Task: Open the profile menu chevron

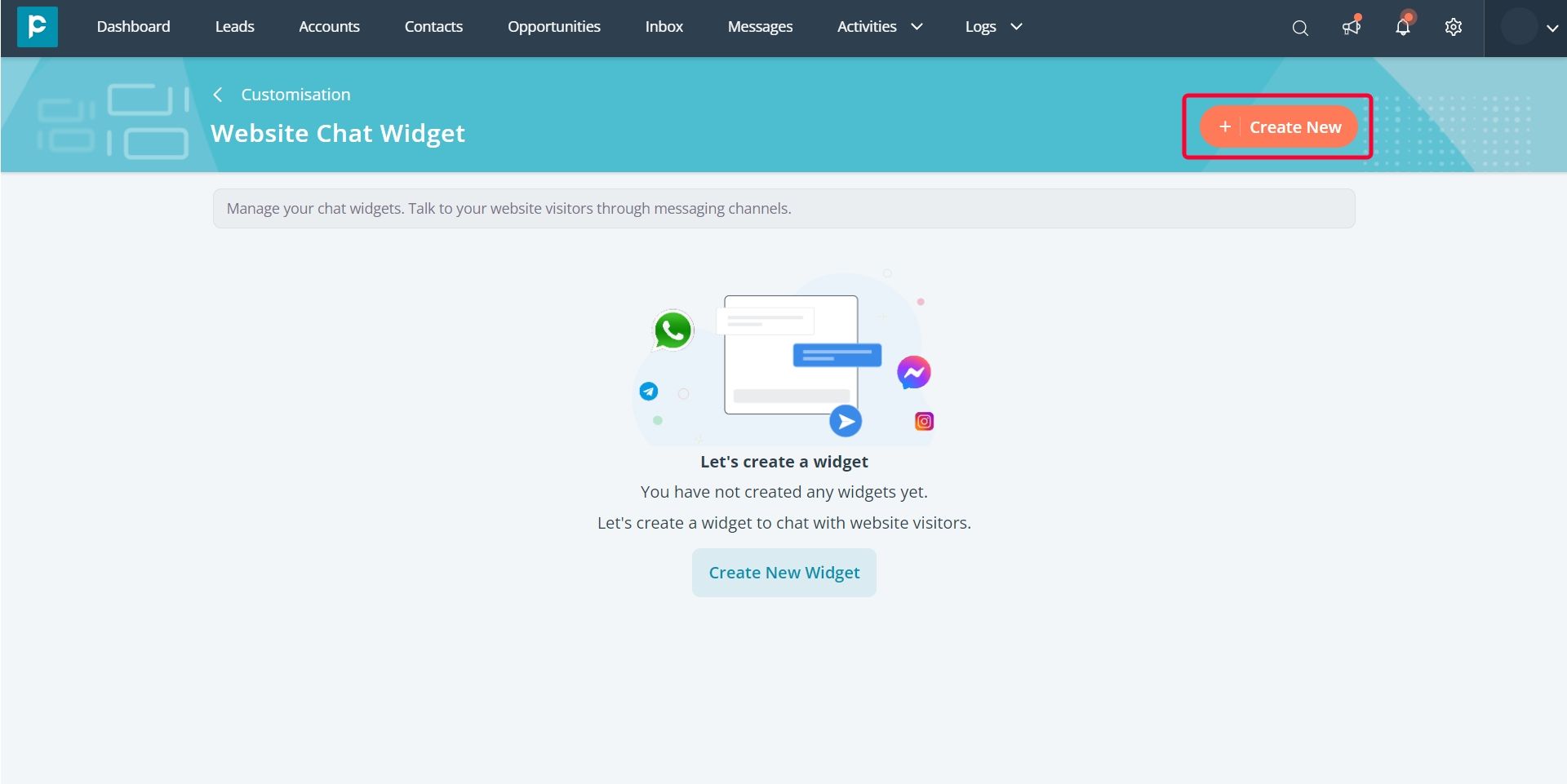Action: (x=1551, y=27)
